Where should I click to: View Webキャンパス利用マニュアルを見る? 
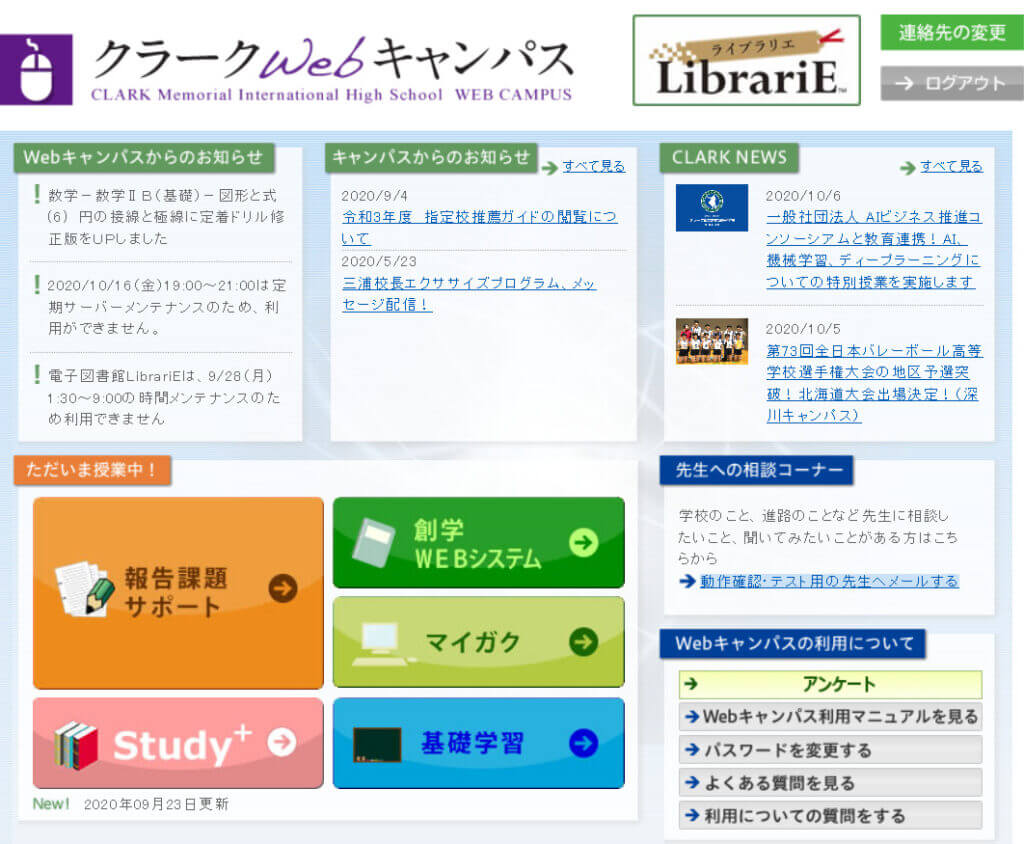(x=830, y=717)
